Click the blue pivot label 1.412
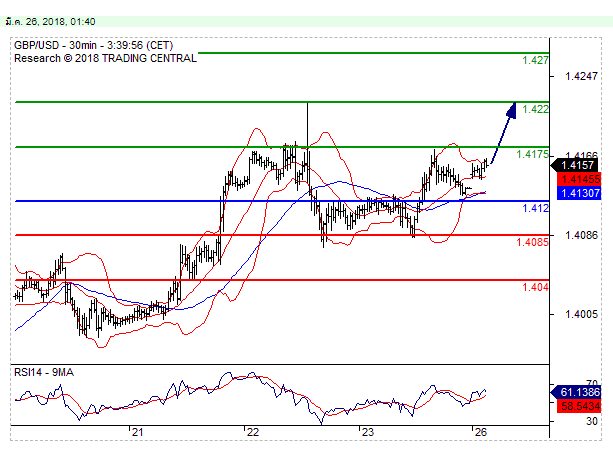The image size is (613, 453). (x=535, y=208)
